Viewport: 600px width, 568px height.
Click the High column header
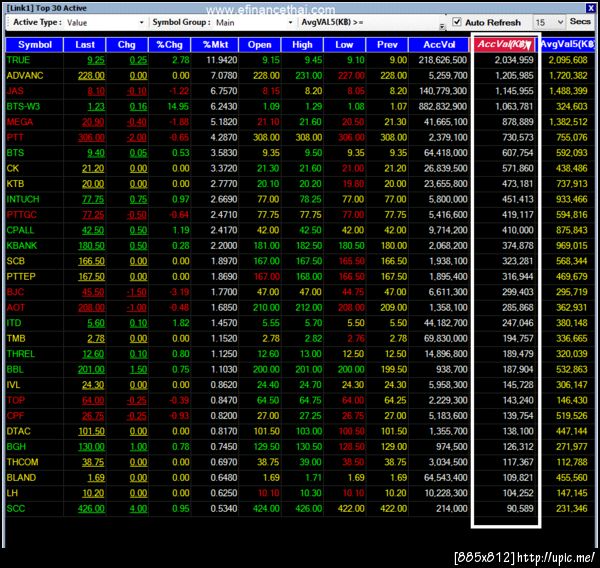coord(302,45)
